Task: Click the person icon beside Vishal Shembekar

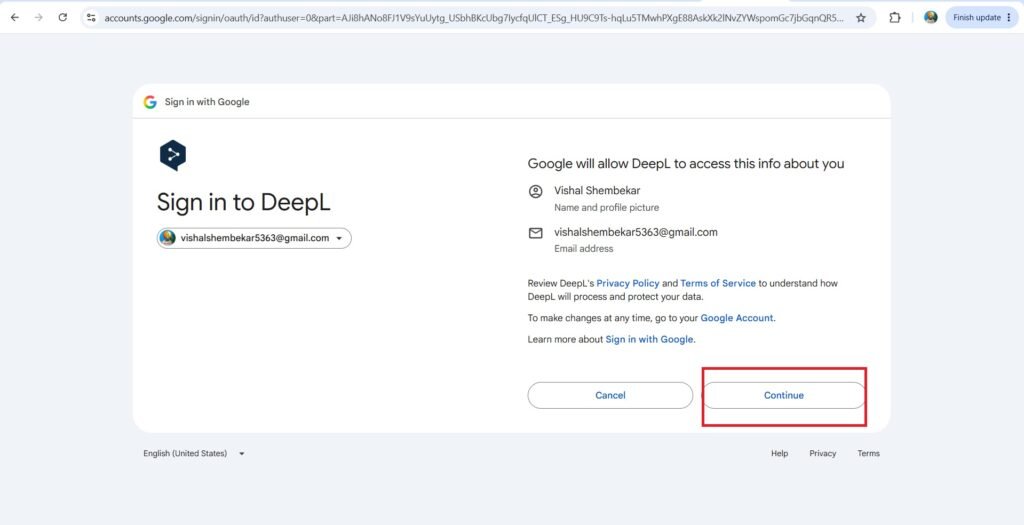Action: coord(536,191)
